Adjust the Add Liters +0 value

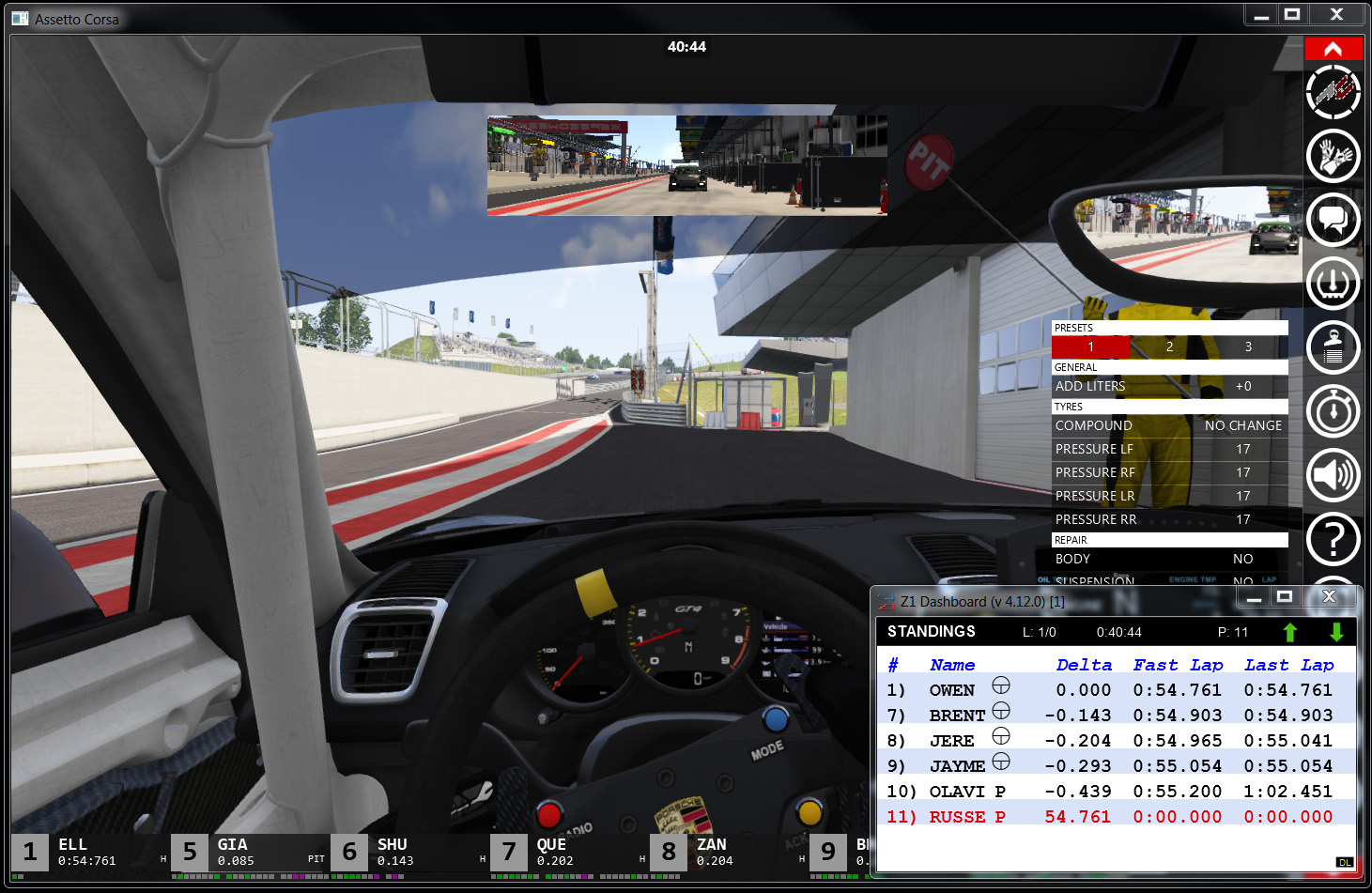tap(1242, 386)
